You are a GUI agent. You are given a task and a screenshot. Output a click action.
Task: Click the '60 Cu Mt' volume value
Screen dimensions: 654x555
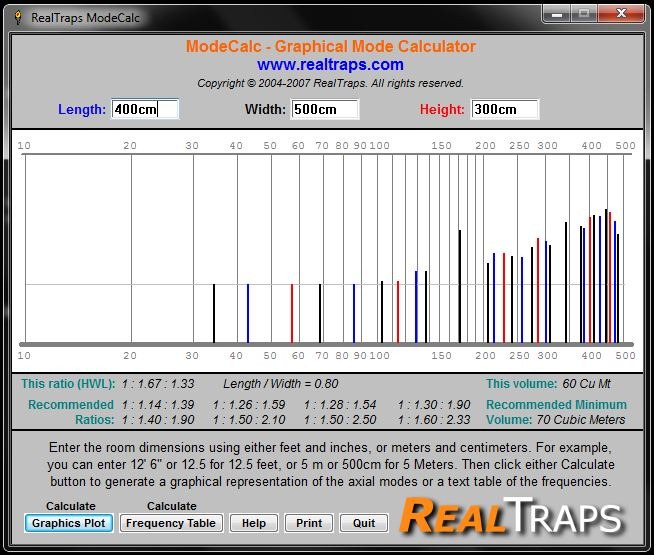click(586, 384)
